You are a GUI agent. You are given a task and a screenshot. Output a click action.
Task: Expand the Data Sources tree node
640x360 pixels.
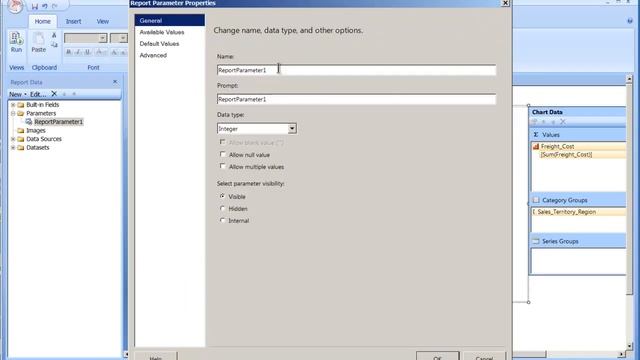(x=13, y=139)
